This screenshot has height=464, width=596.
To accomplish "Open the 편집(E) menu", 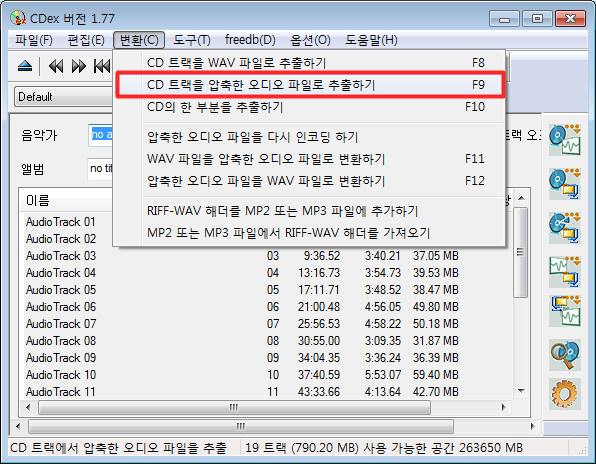I will (86, 40).
